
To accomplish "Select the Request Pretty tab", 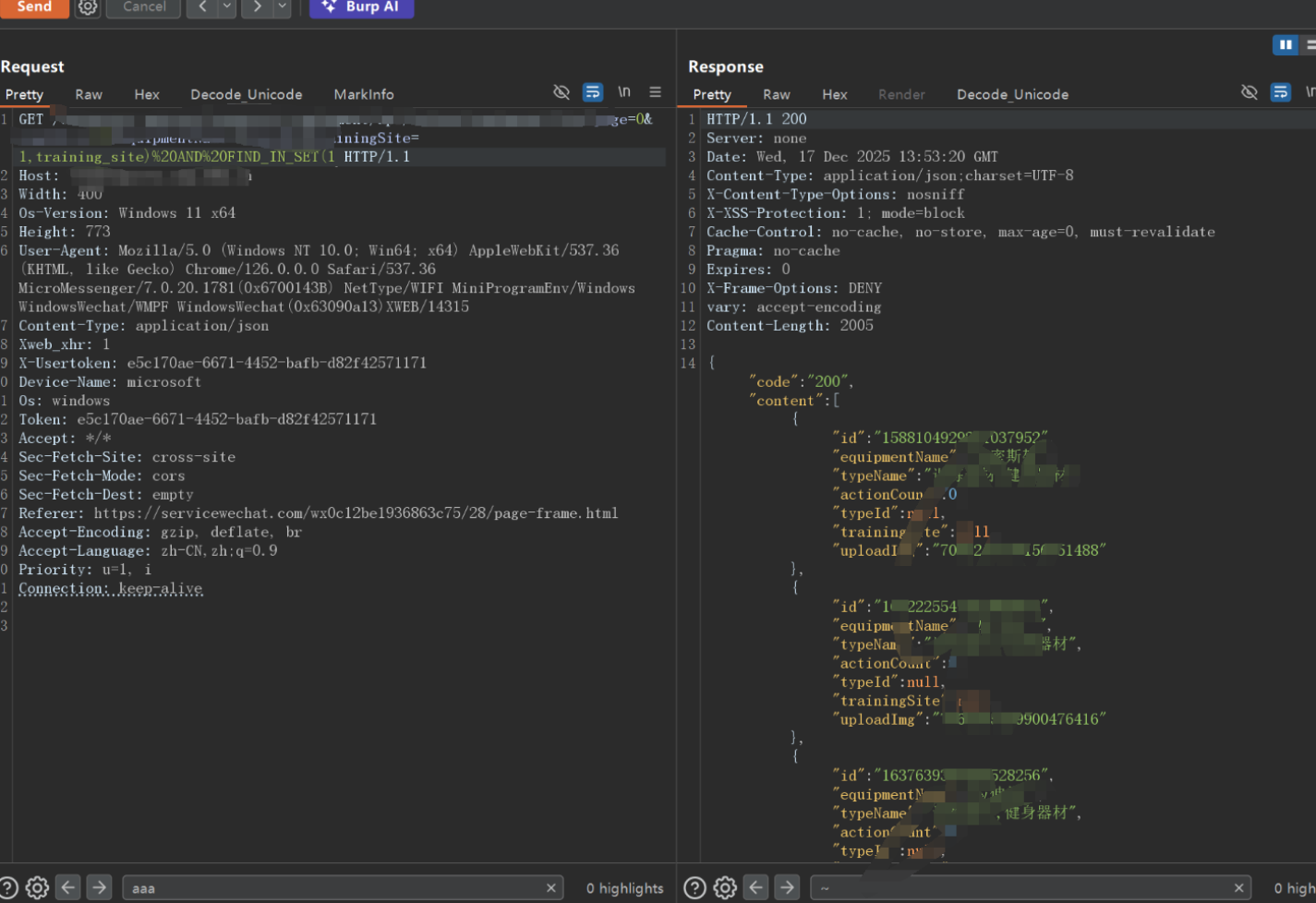I will (x=24, y=94).
